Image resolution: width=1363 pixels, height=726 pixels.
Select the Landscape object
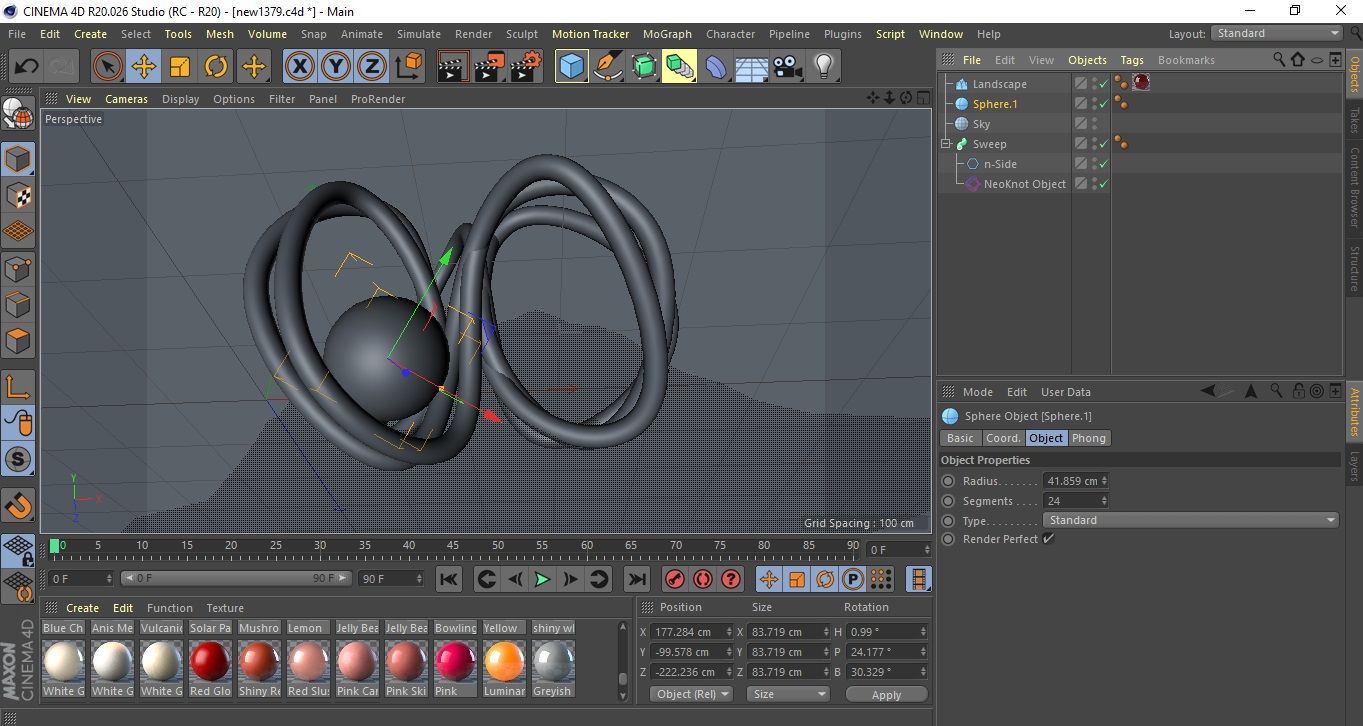pos(999,84)
